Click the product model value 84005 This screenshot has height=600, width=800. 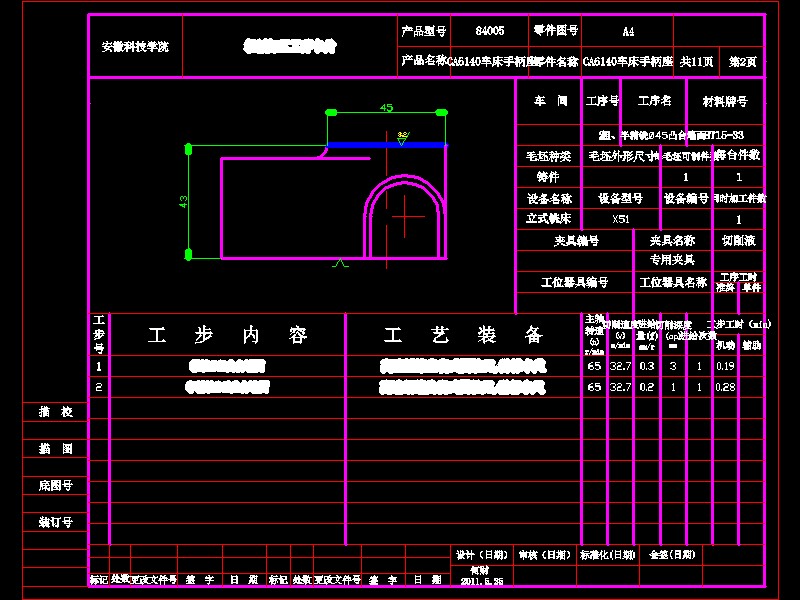coord(490,31)
